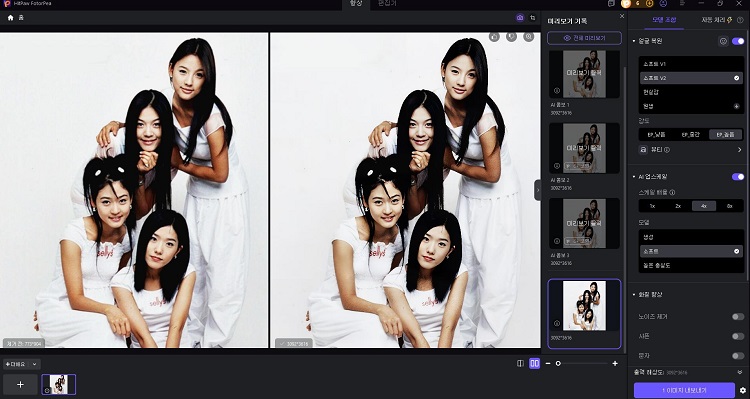Click the magnifier icon above preview
The image size is (750, 399).
tap(529, 37)
